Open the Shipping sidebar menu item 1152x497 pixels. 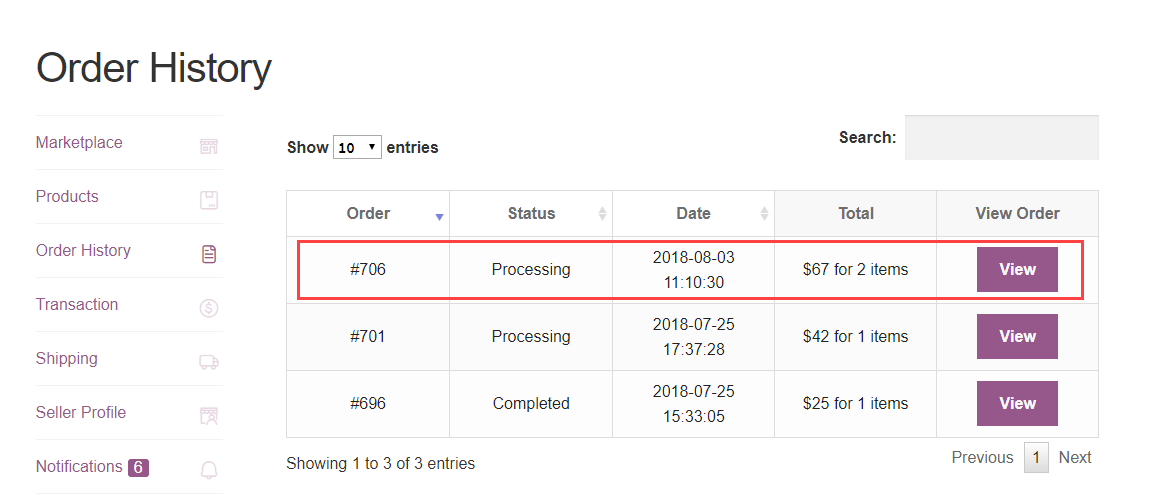(x=67, y=359)
